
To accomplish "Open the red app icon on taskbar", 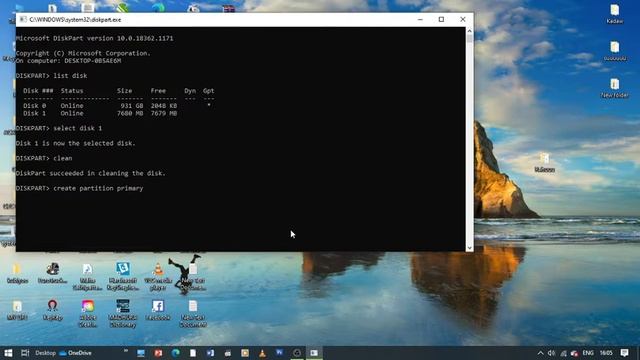I will click(x=158, y=353).
